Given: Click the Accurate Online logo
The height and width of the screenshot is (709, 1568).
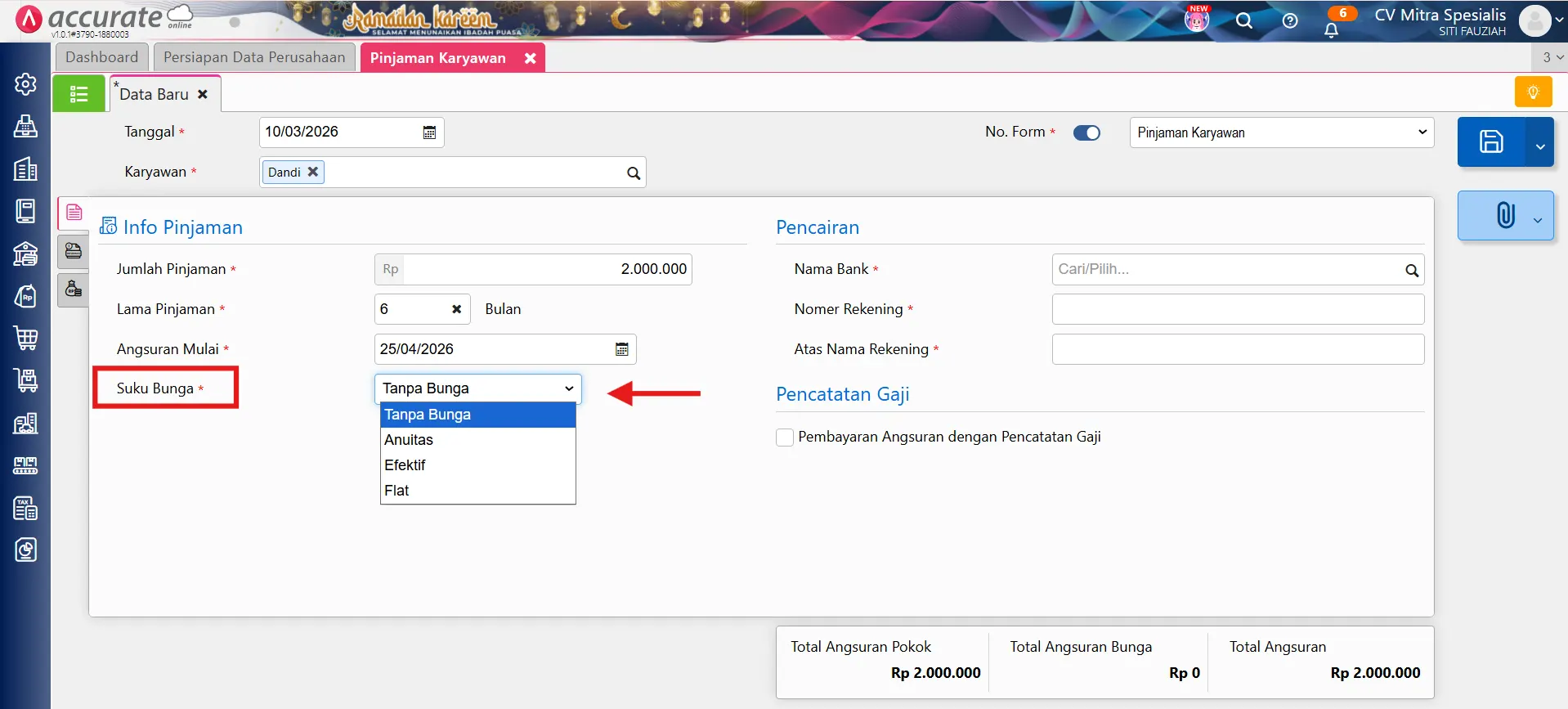Looking at the screenshot, I should (x=105, y=18).
